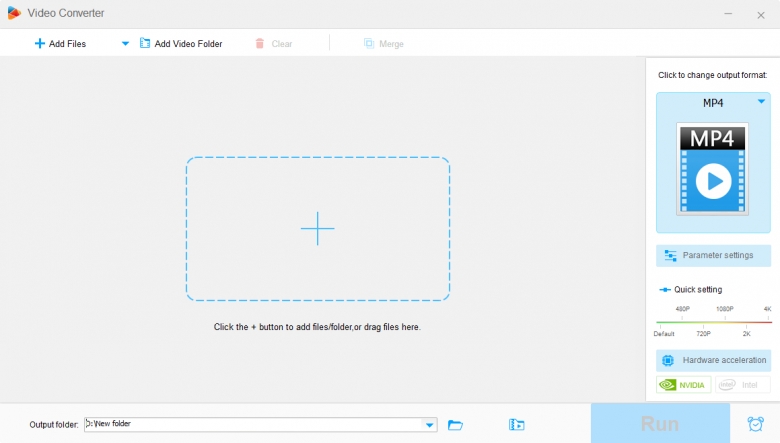Image resolution: width=780 pixels, height=443 pixels.
Task: Click the Video Converter app logo
Action: tap(13, 13)
